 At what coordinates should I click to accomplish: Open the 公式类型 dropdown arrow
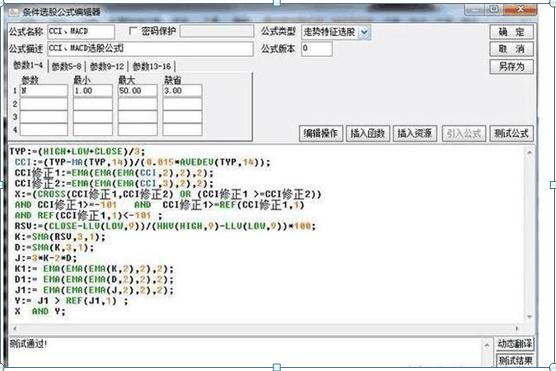tap(364, 32)
